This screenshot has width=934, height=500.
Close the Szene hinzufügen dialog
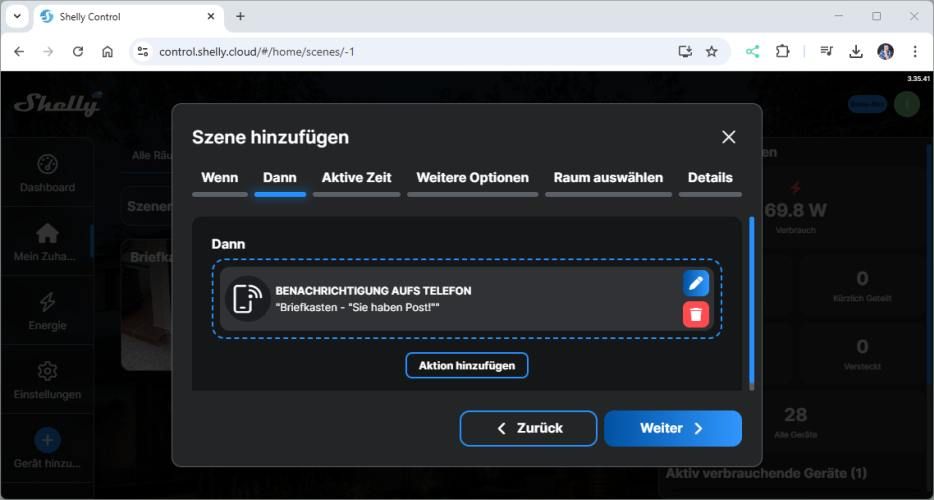pyautogui.click(x=728, y=137)
